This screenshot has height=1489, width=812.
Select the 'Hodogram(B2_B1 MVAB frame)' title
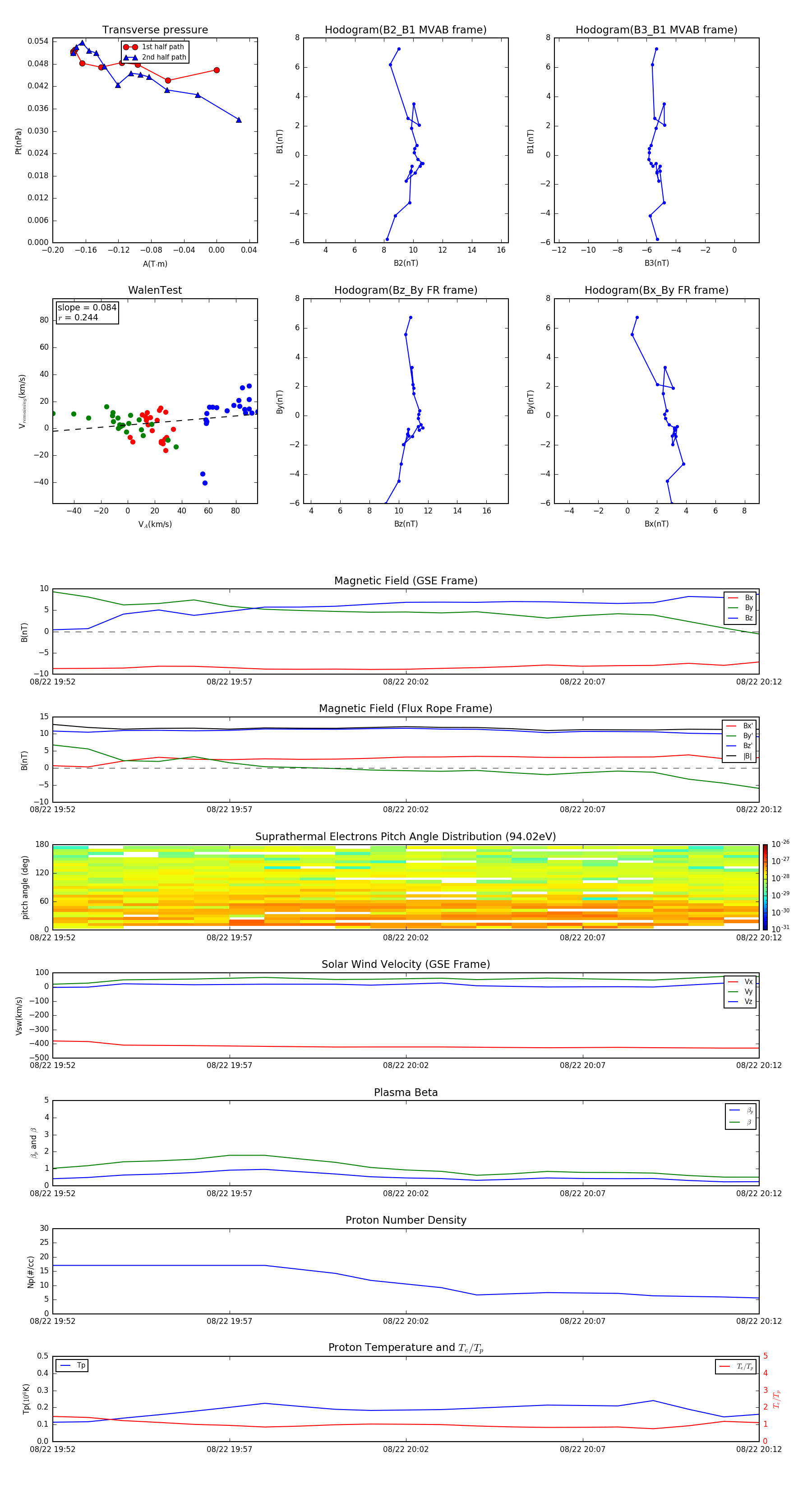406,30
